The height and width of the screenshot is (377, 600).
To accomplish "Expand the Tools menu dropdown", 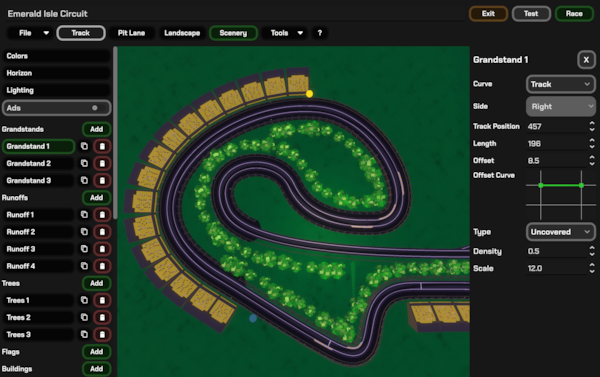I will tap(286, 33).
